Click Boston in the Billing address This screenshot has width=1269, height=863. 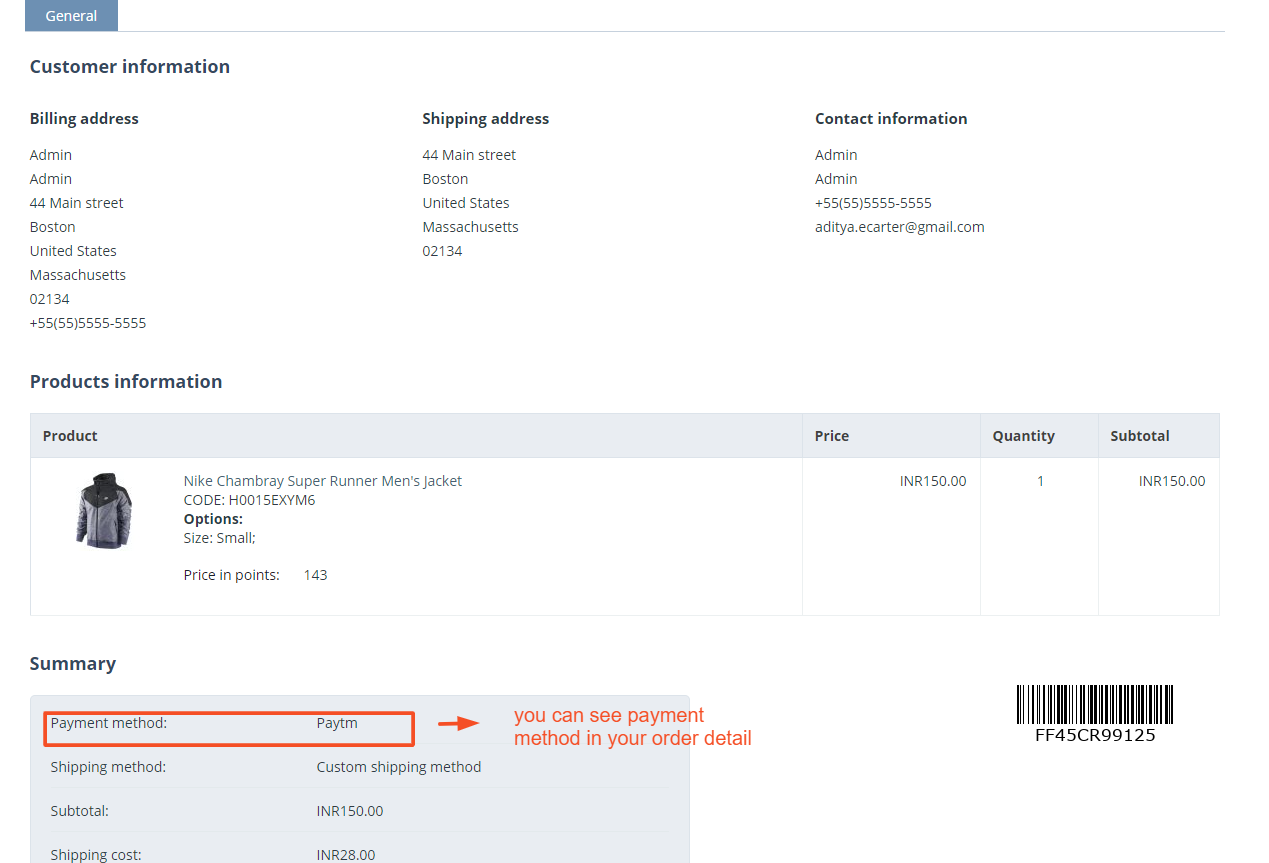(53, 227)
